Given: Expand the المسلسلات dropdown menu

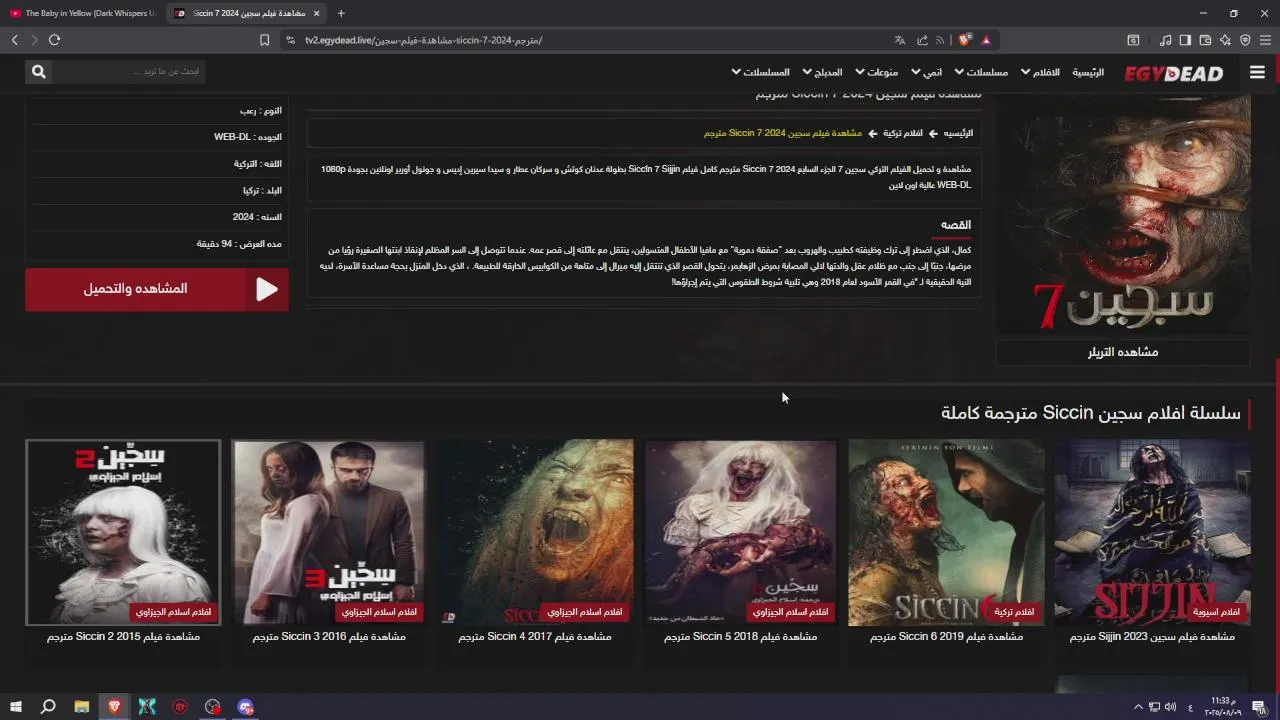Looking at the screenshot, I should (x=761, y=72).
